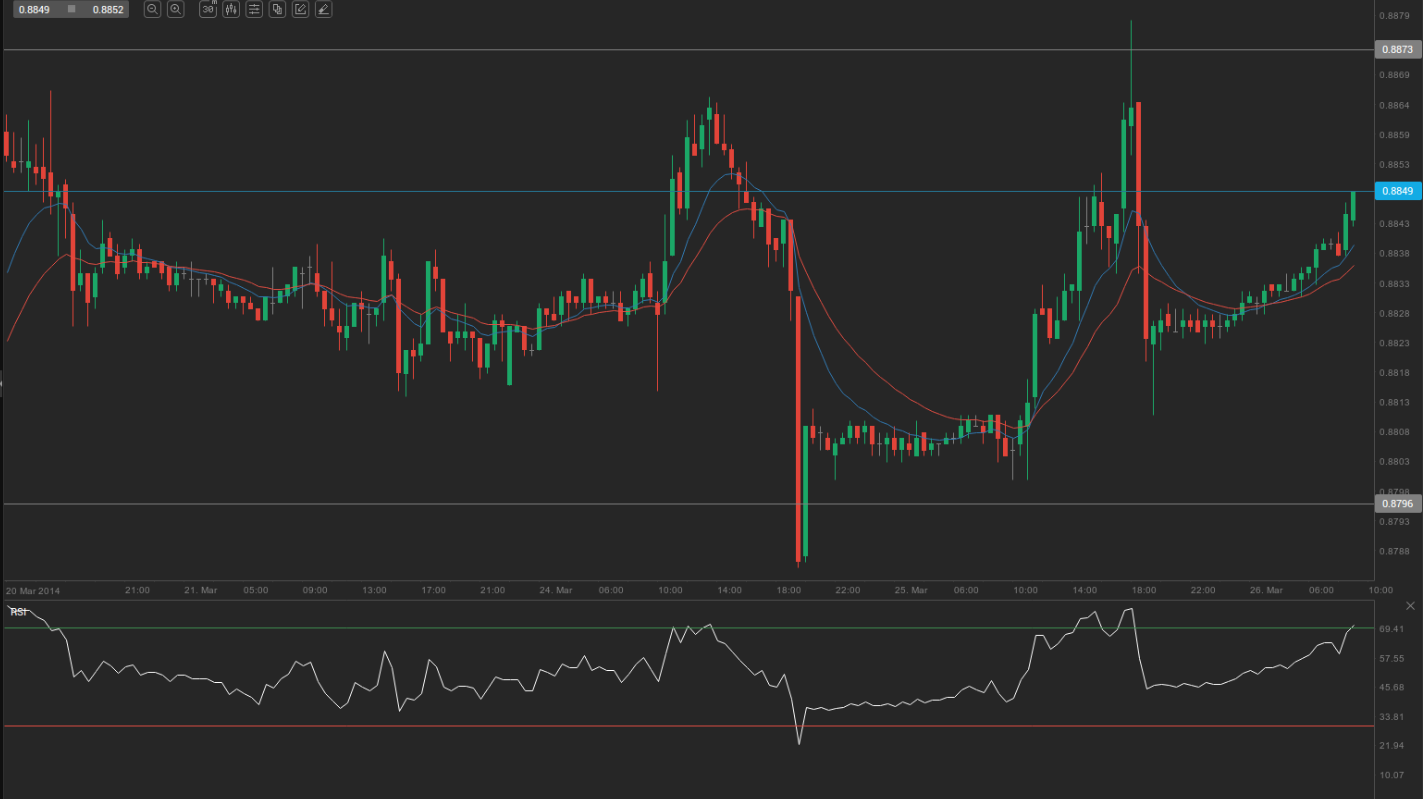Open the 30m timeframe selector
Screen dimensions: 1423x799
208,9
